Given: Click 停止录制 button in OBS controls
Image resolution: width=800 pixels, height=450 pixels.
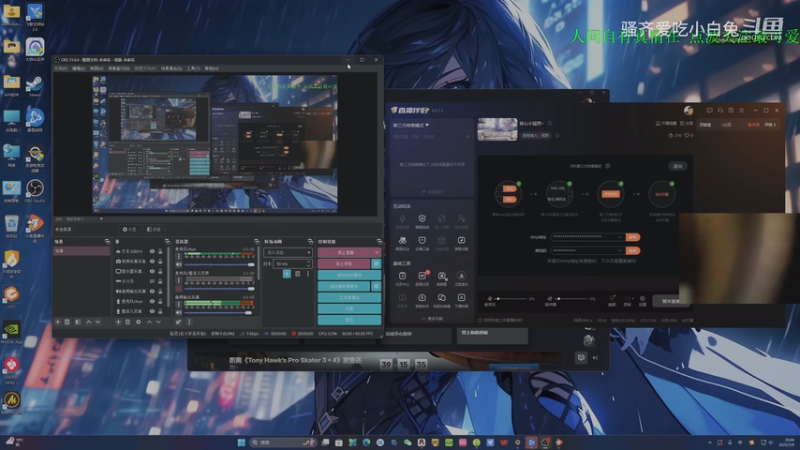Looking at the screenshot, I should click(x=344, y=264).
